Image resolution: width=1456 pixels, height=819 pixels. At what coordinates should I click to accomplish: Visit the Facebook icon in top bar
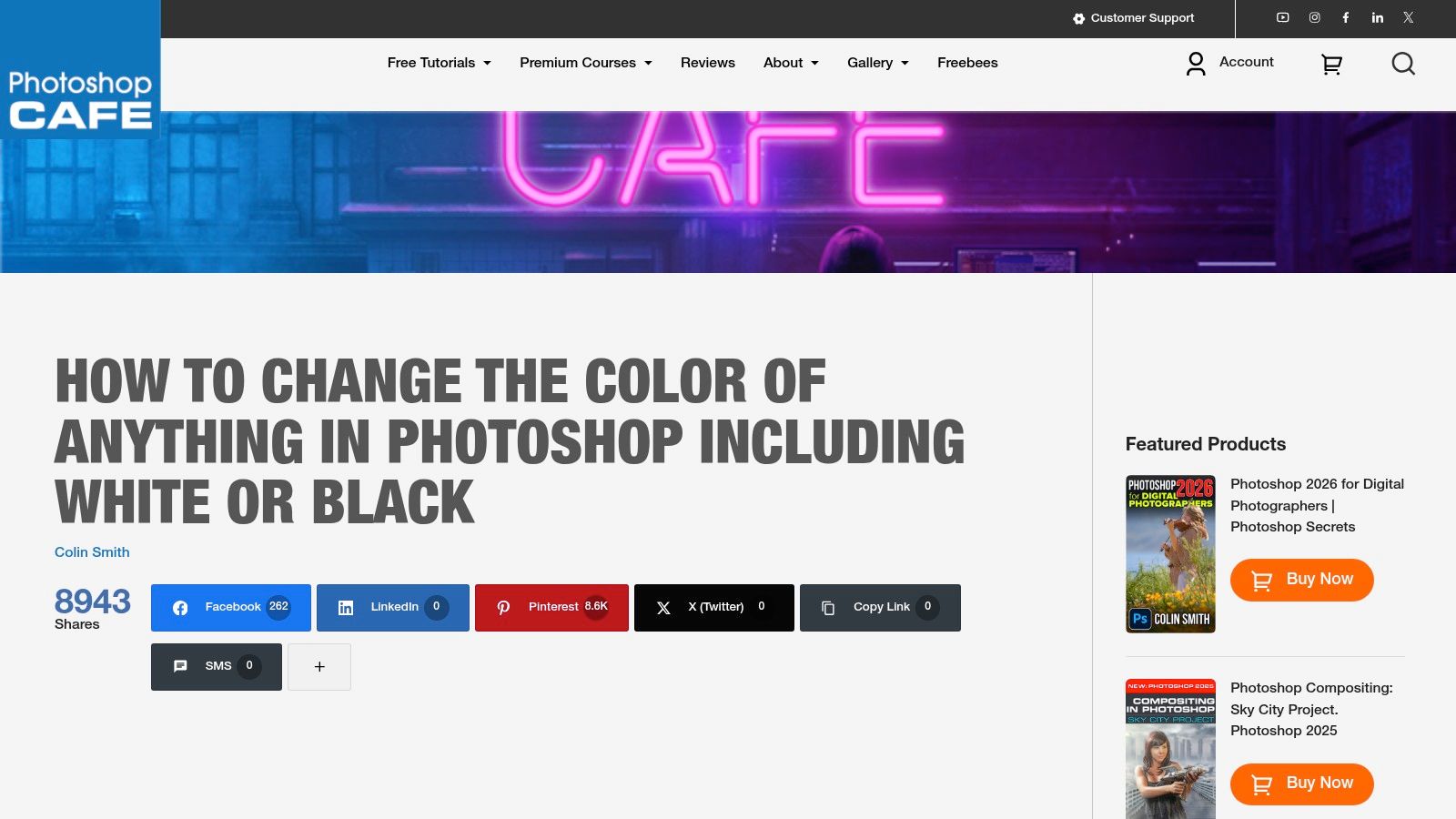pyautogui.click(x=1346, y=17)
